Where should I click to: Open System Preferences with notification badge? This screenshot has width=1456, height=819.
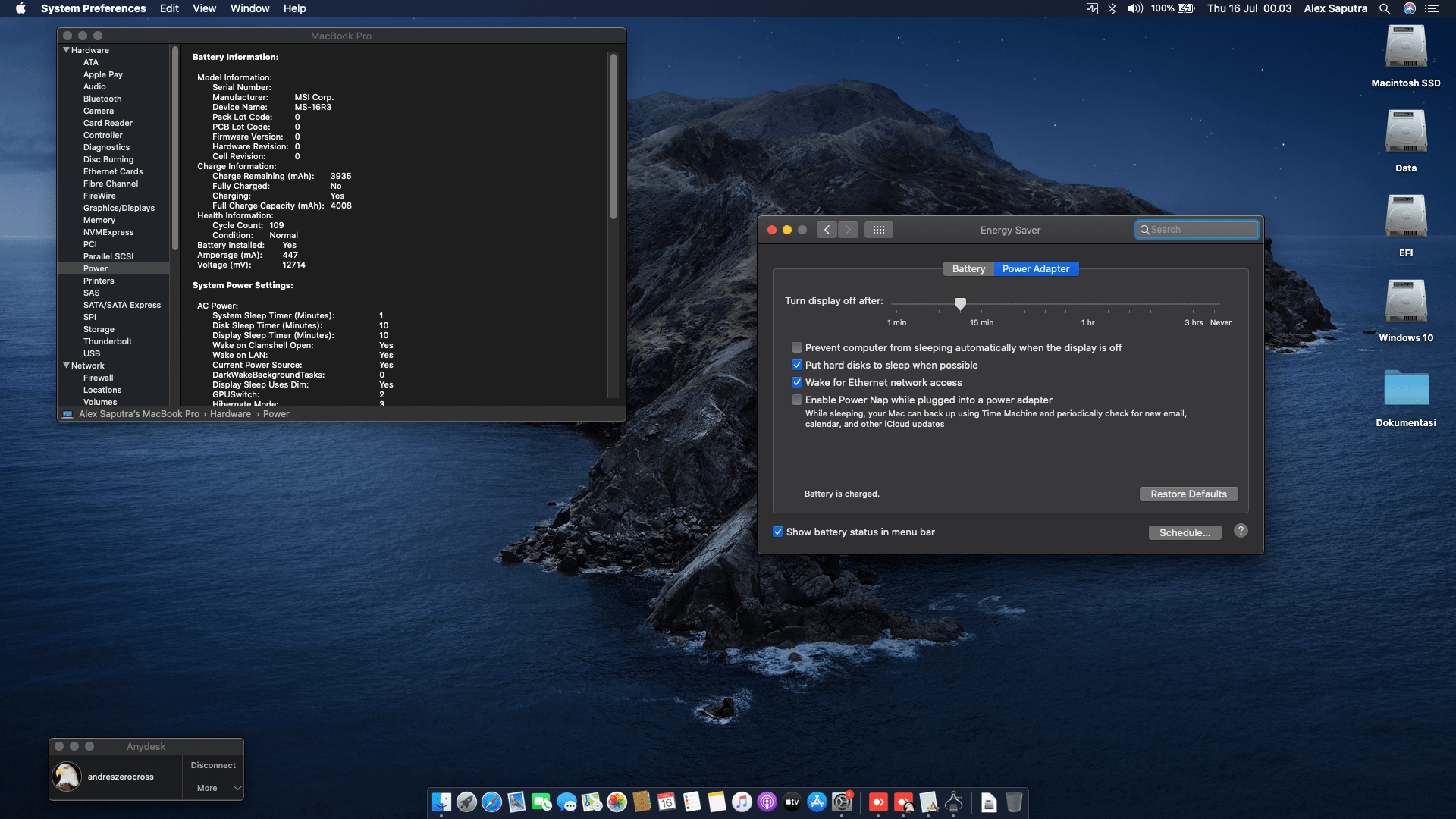[843, 802]
